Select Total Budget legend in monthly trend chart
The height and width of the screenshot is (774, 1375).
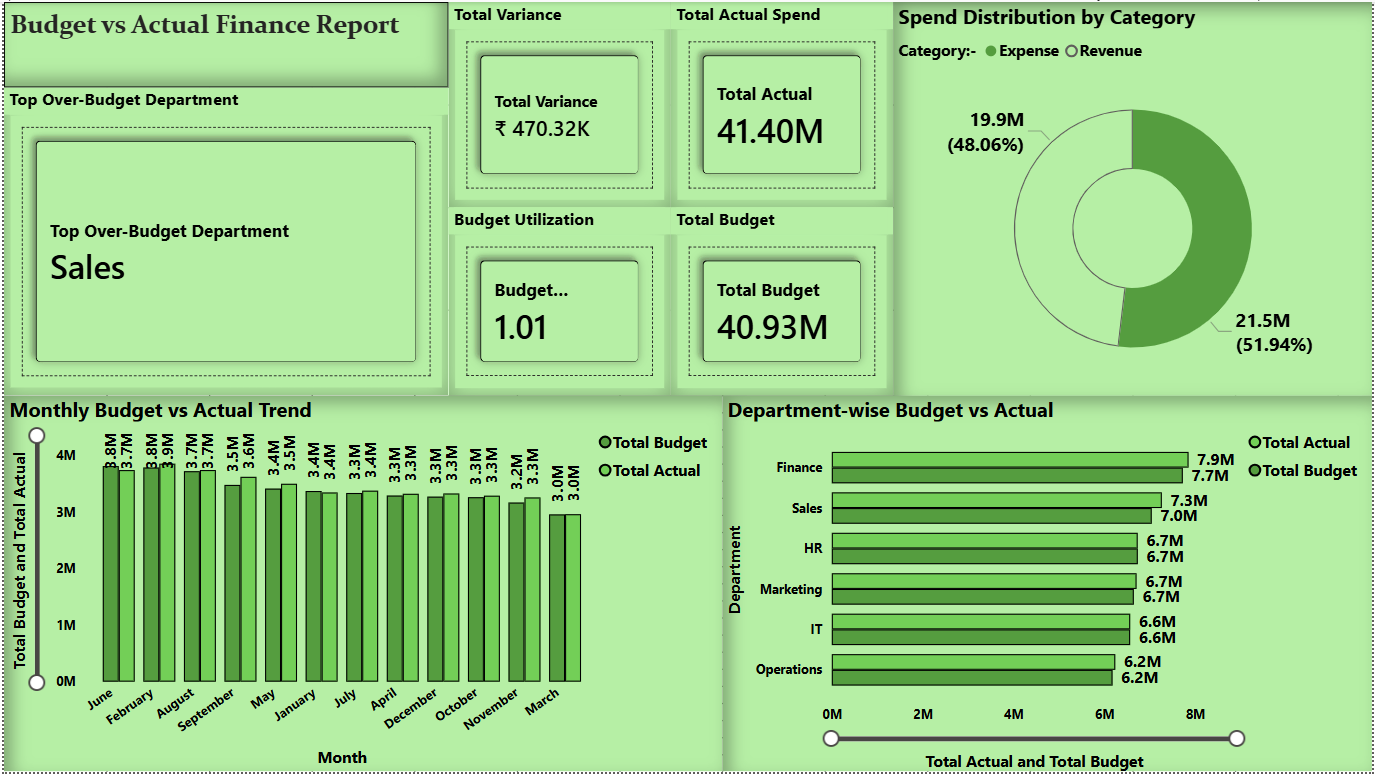pos(605,443)
